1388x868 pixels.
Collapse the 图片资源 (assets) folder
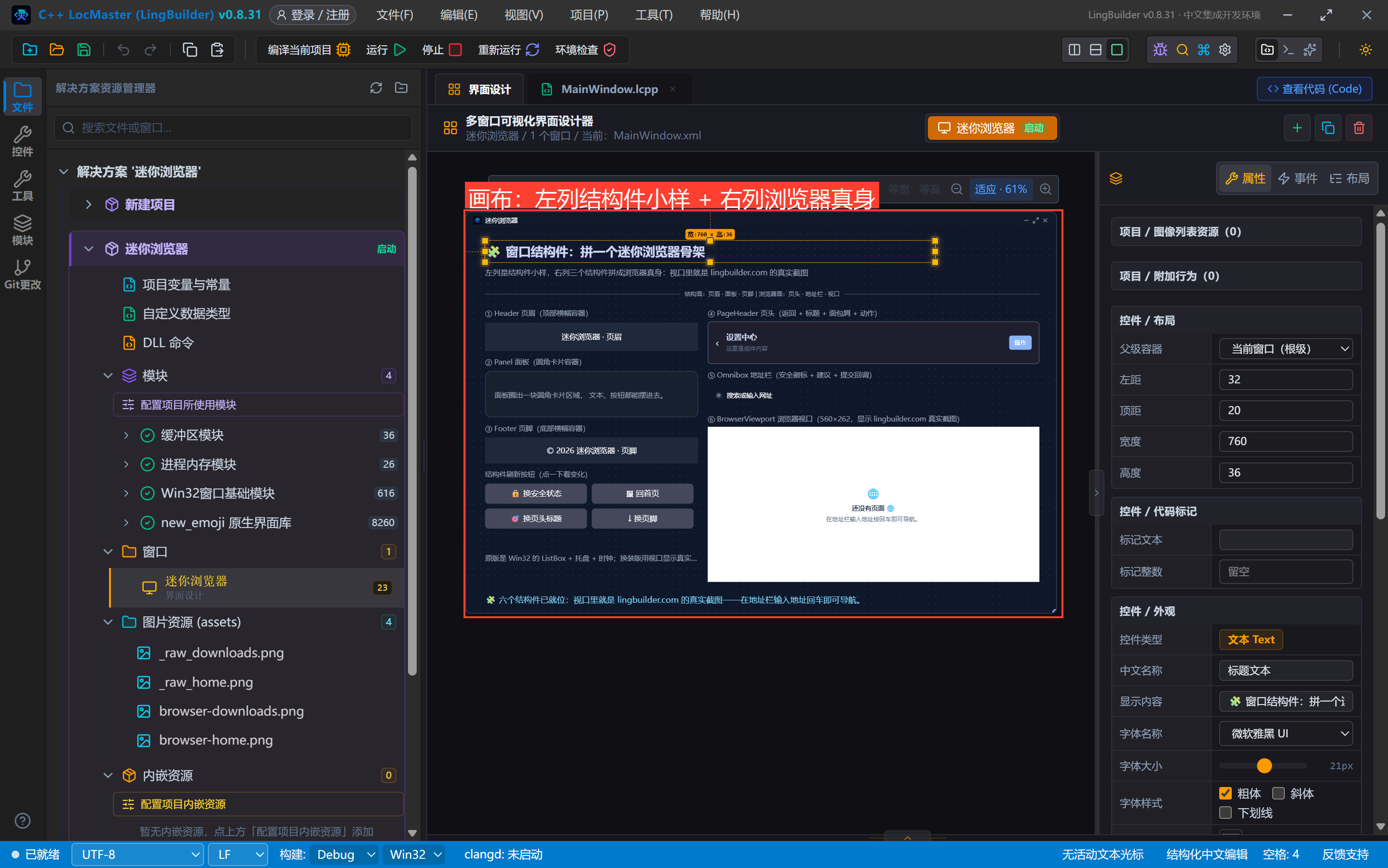pyautogui.click(x=108, y=622)
